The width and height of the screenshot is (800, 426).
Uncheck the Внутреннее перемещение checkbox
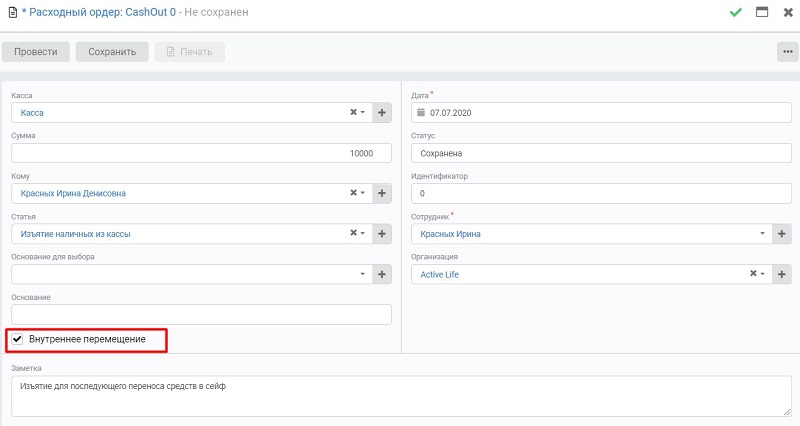17,339
